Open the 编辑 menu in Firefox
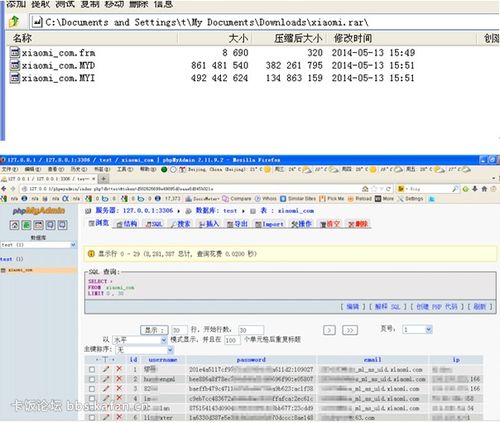Image resolution: width=500 pixels, height=423 pixels. point(32,169)
